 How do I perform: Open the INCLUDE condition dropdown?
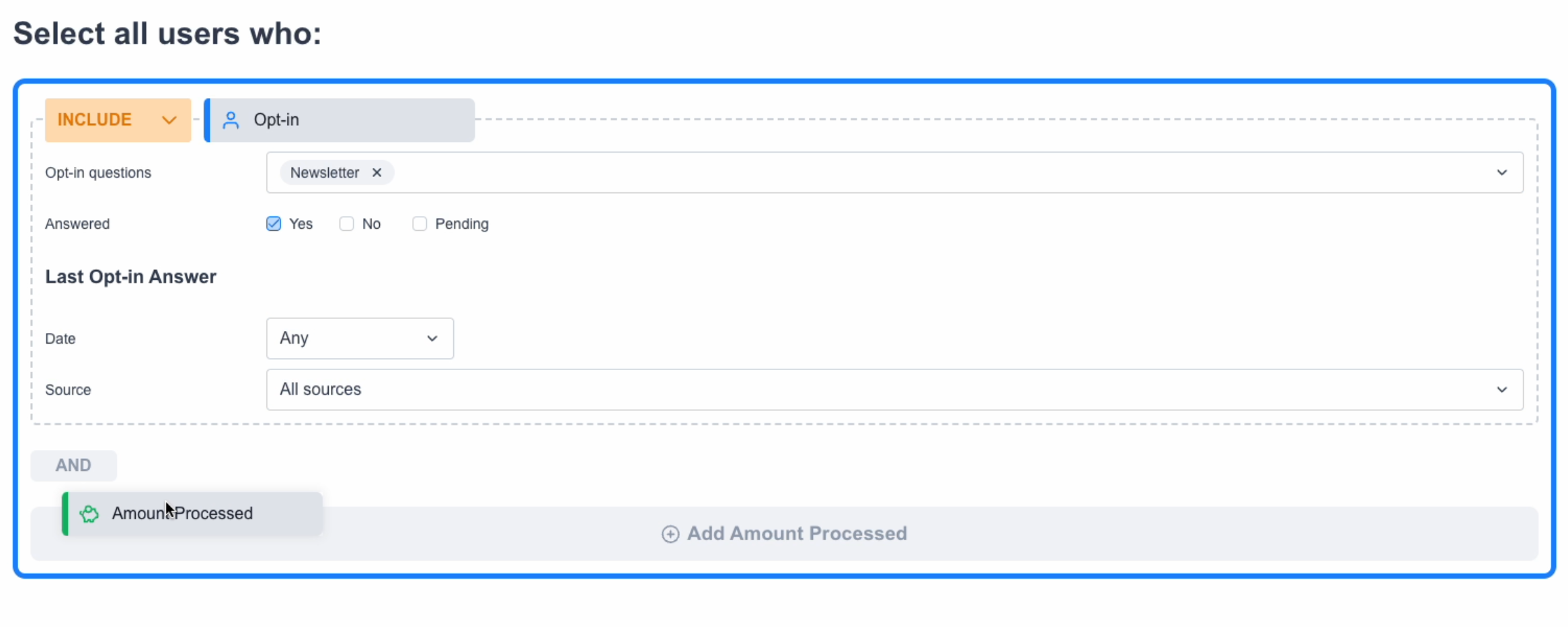point(118,120)
